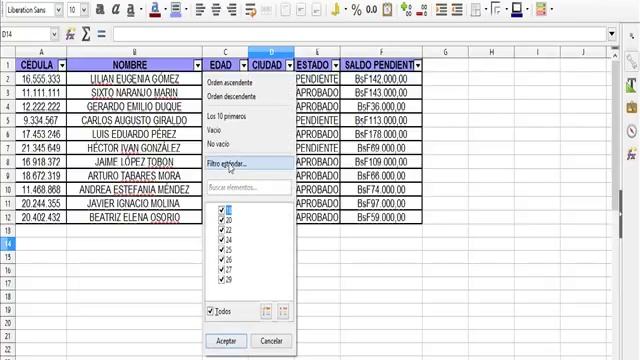Uncheck value 29 in filter list
The image size is (640, 360).
click(222, 280)
